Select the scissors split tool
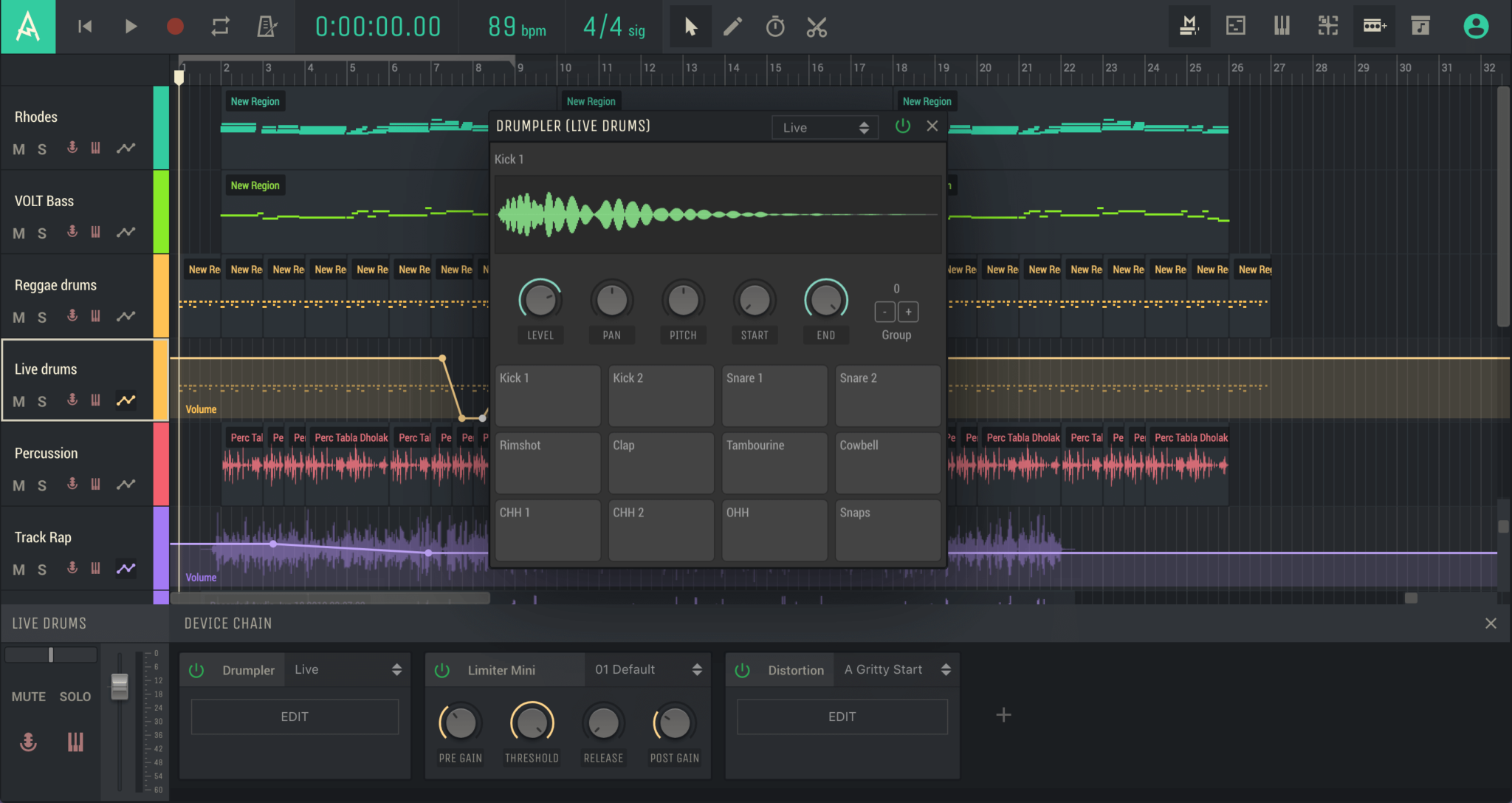This screenshot has height=803, width=1512. (x=817, y=27)
